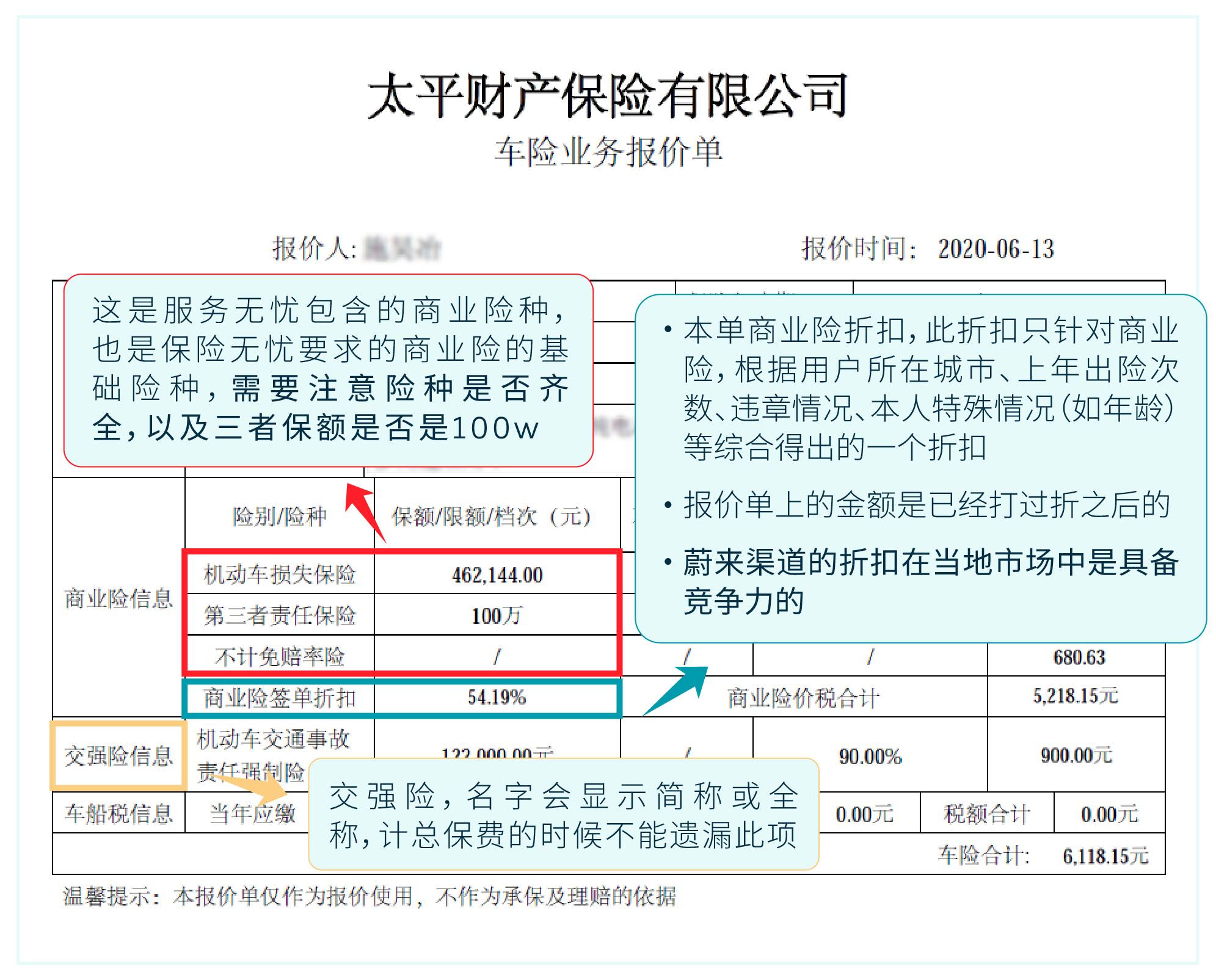Click the 报价时间 label

pyautogui.click(x=859, y=249)
